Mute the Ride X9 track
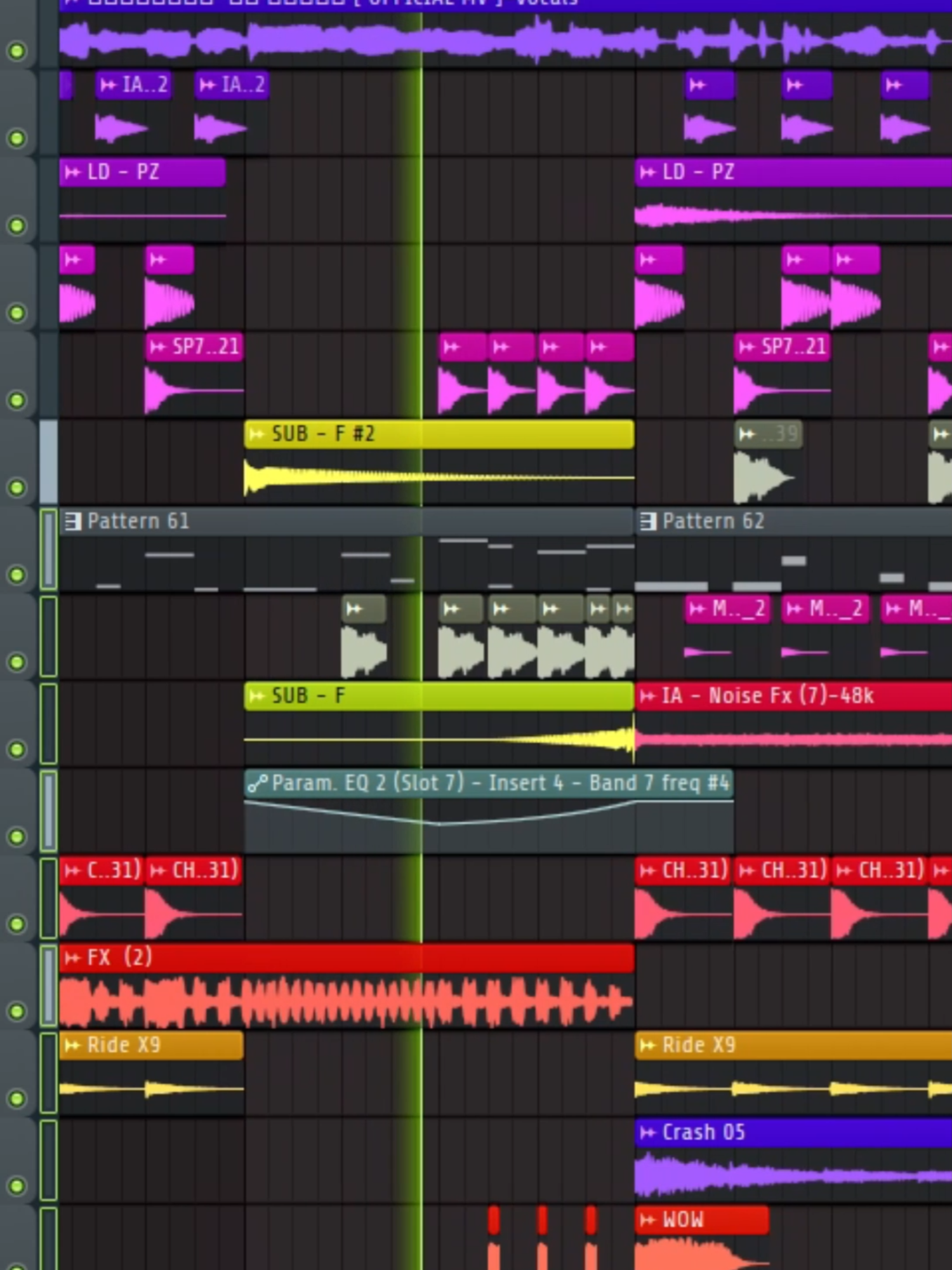Viewport: 952px width, 1270px height. (x=17, y=1099)
